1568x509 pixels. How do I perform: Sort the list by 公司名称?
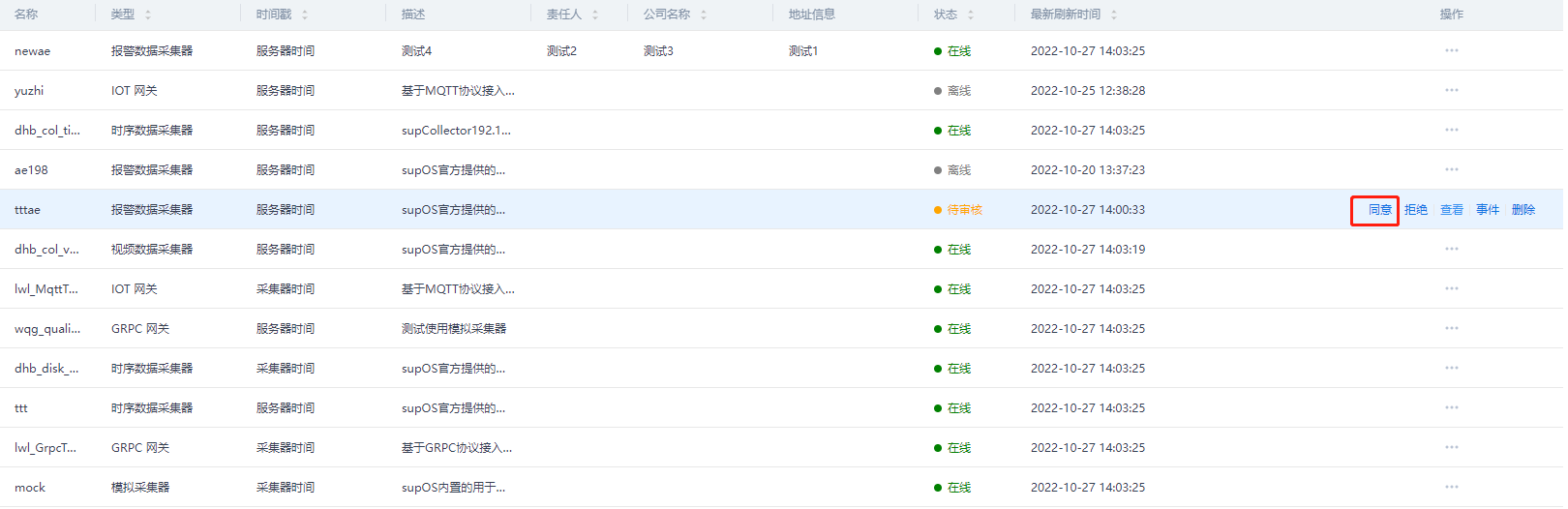pyautogui.click(x=704, y=15)
